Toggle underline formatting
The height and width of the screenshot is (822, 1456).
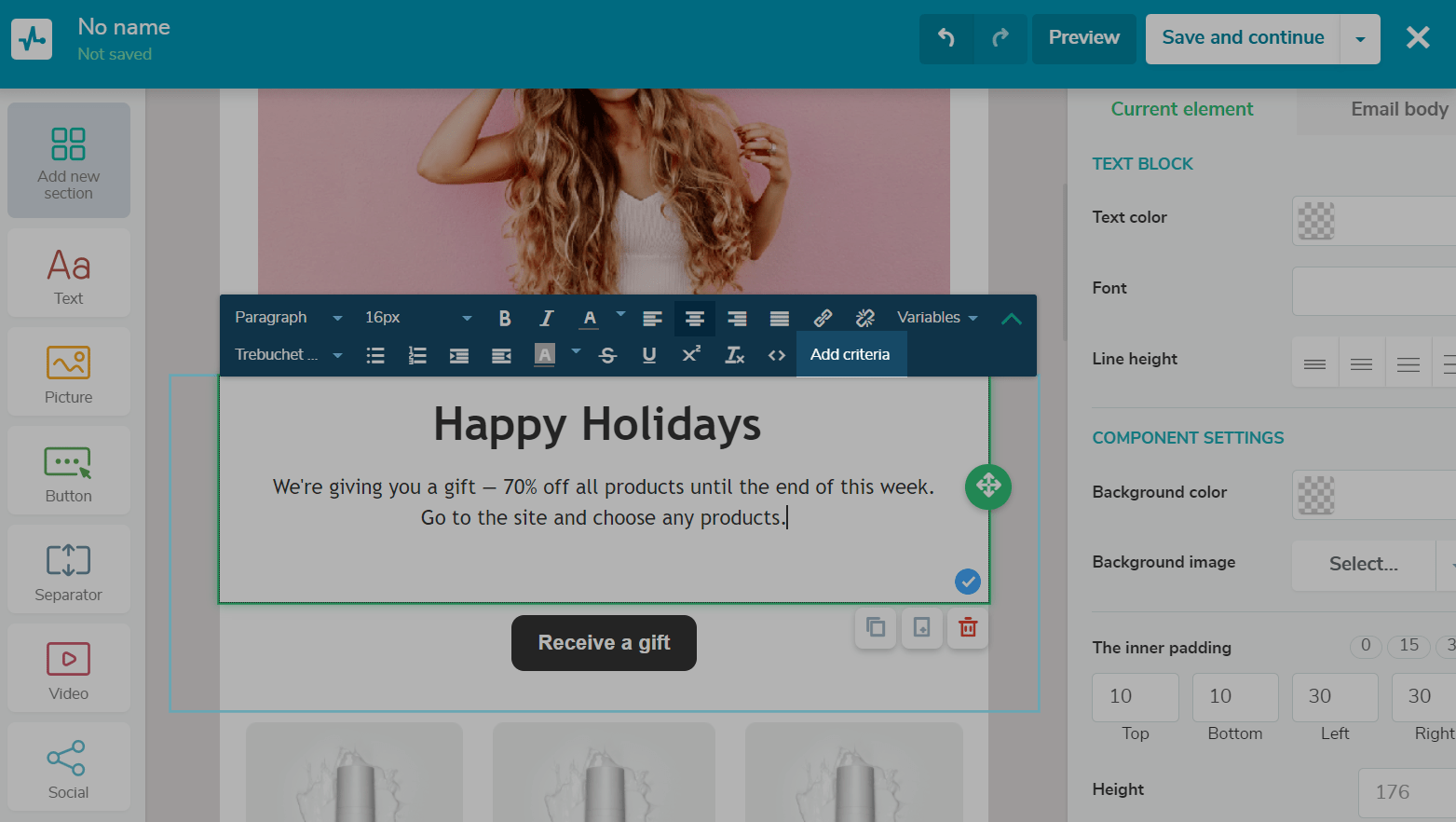tap(649, 355)
